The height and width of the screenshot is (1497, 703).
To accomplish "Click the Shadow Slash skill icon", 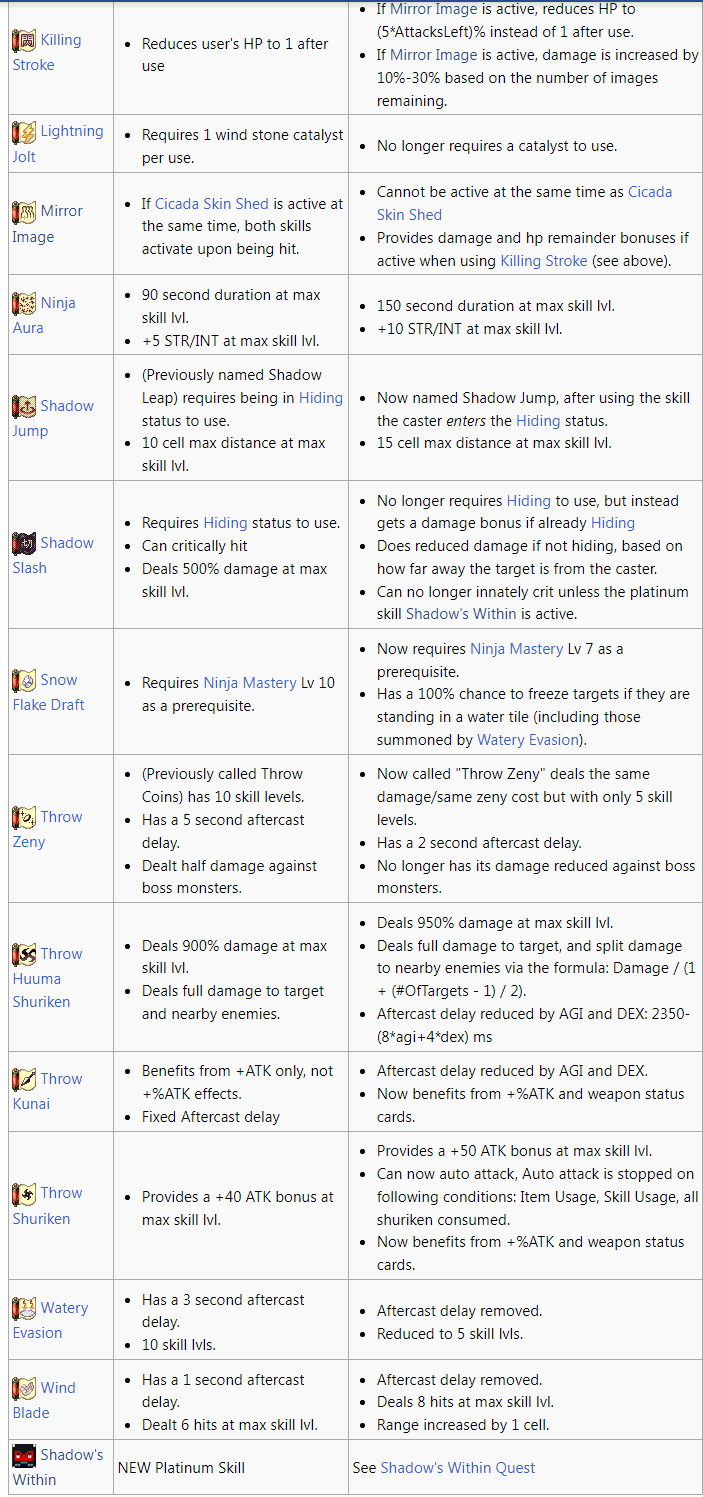I will pyautogui.click(x=24, y=543).
